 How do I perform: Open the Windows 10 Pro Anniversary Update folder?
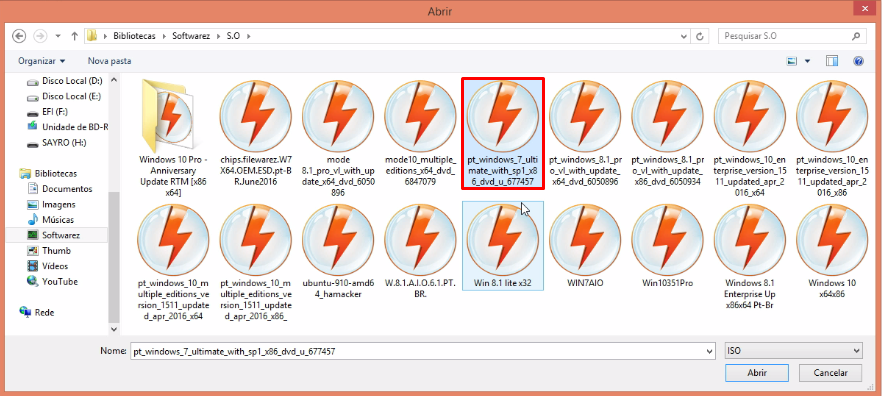point(173,139)
